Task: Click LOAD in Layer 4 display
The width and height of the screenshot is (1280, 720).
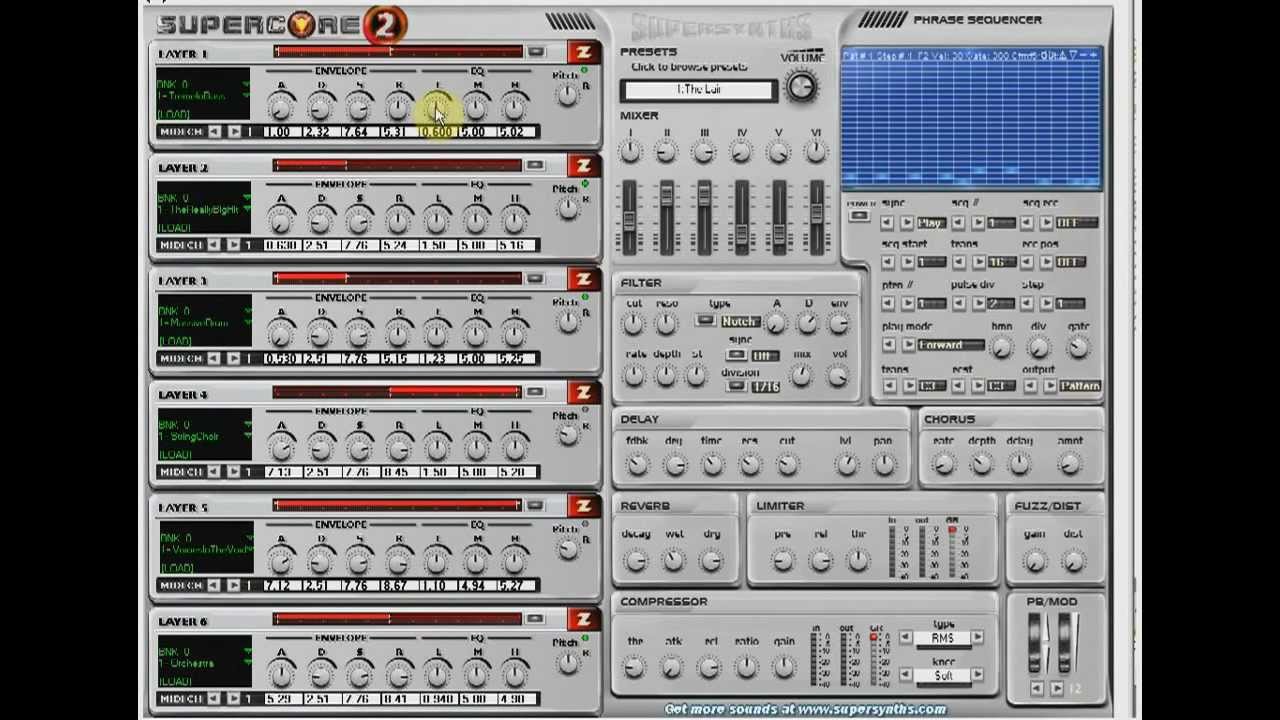Action: [x=175, y=454]
